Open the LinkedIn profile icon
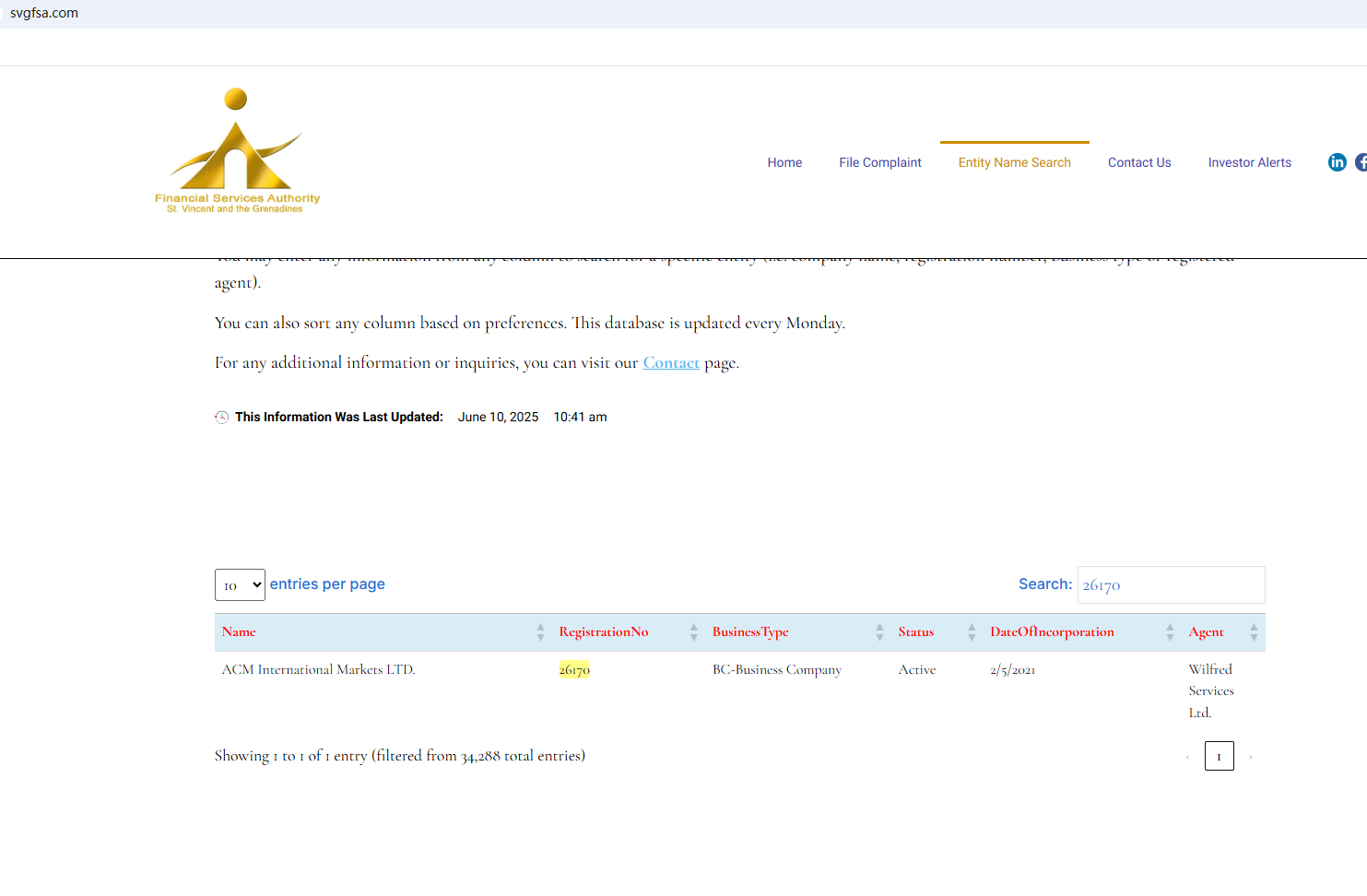The height and width of the screenshot is (896, 1367). tap(1337, 162)
